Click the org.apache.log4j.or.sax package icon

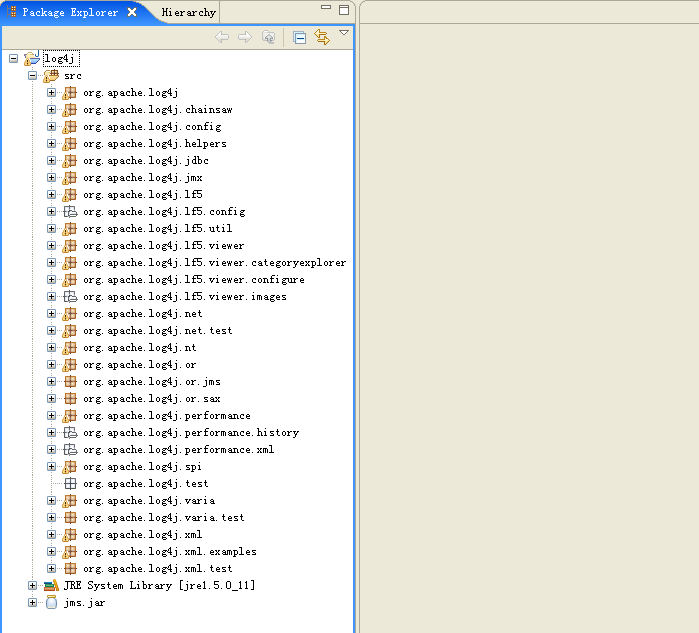(70, 399)
